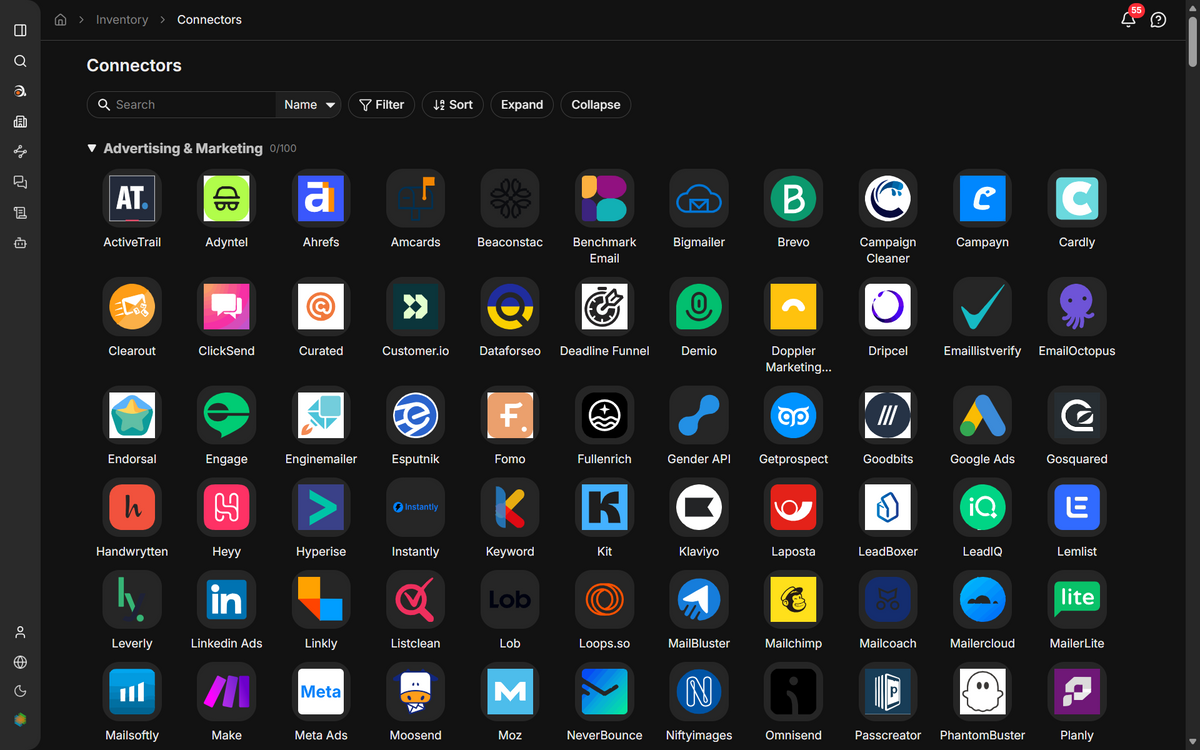1200x750 pixels.
Task: Select the Klaviyo connector icon
Action: point(699,507)
